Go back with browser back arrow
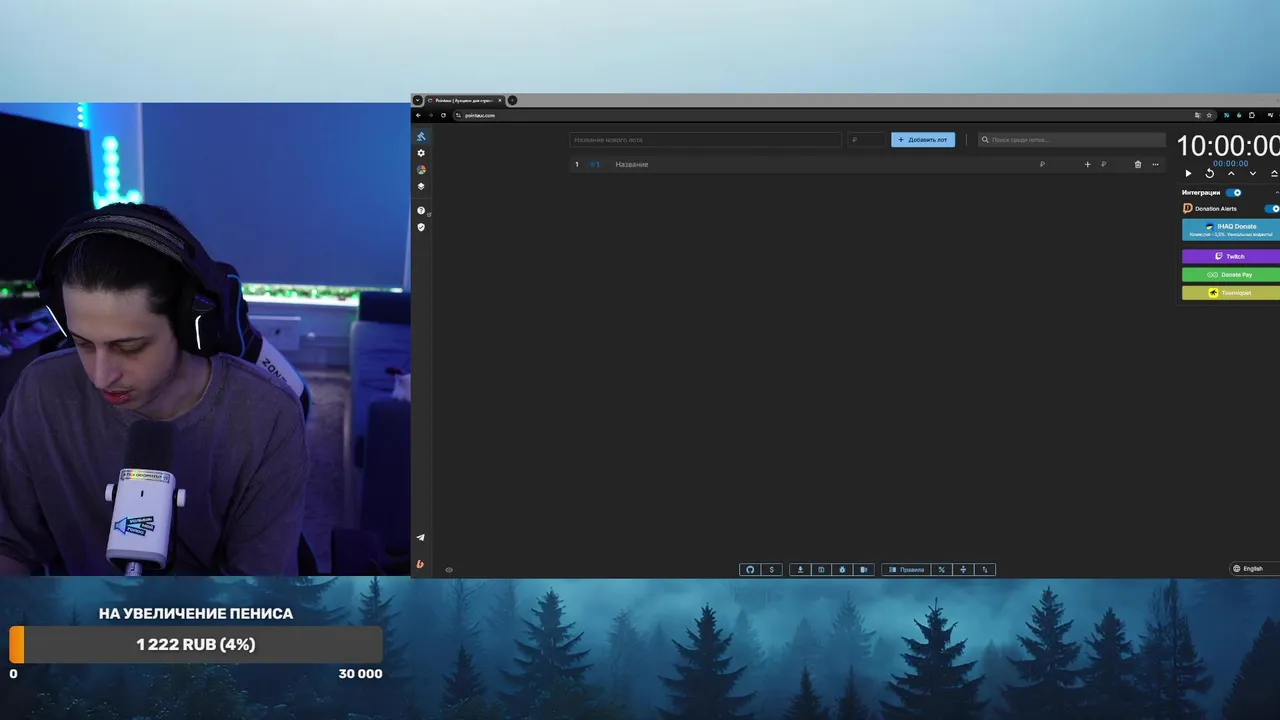The width and height of the screenshot is (1280, 720). [419, 115]
